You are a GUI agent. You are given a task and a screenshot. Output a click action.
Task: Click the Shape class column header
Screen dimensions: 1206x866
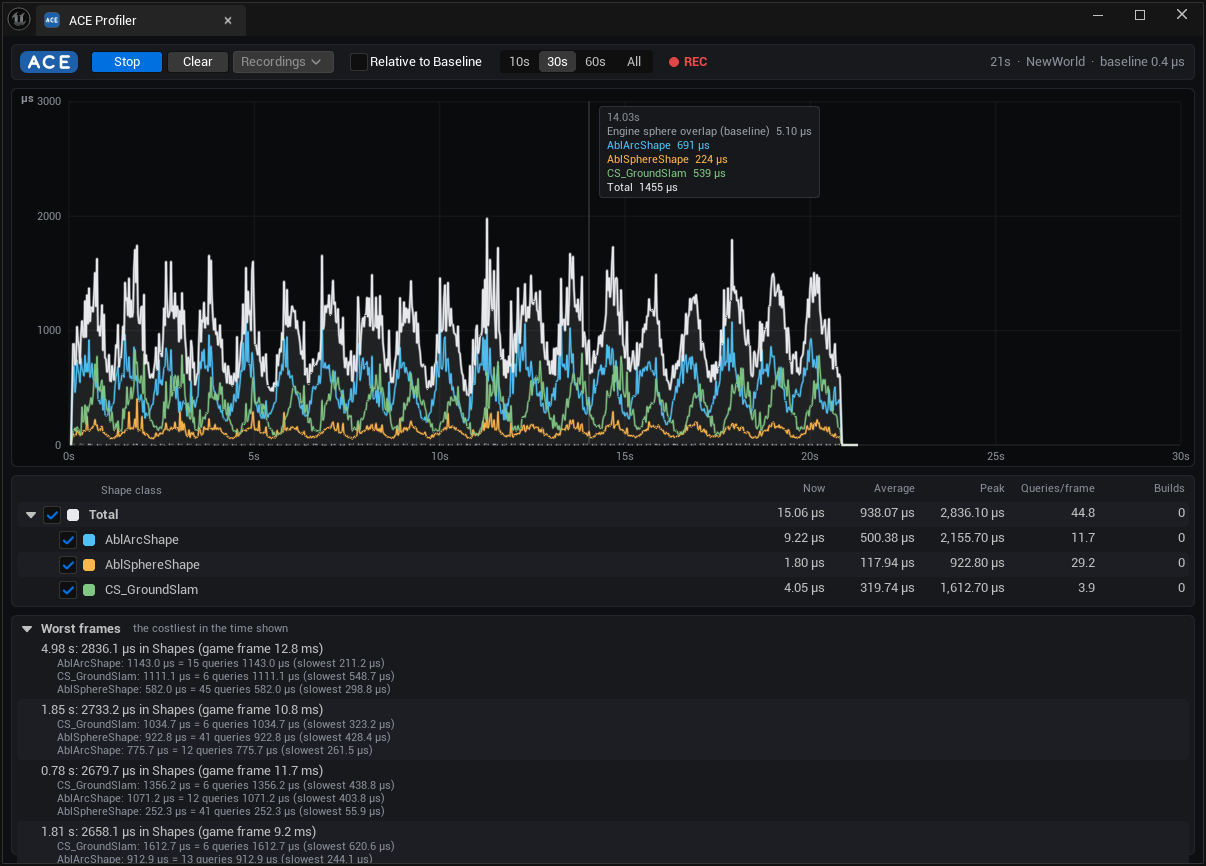tap(131, 490)
